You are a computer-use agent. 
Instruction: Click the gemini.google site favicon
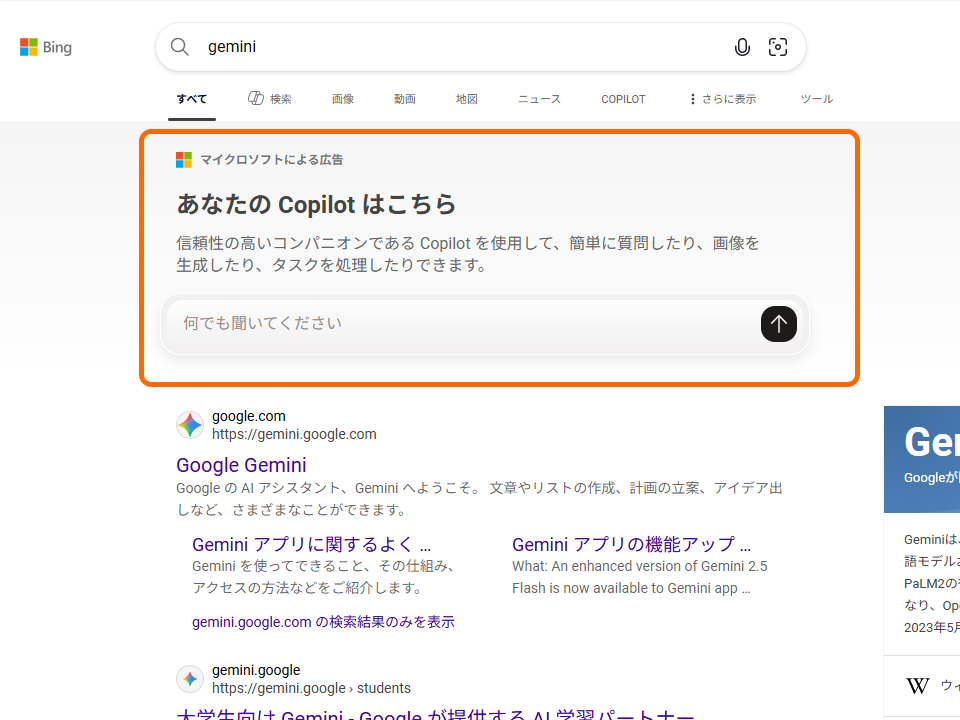point(190,678)
